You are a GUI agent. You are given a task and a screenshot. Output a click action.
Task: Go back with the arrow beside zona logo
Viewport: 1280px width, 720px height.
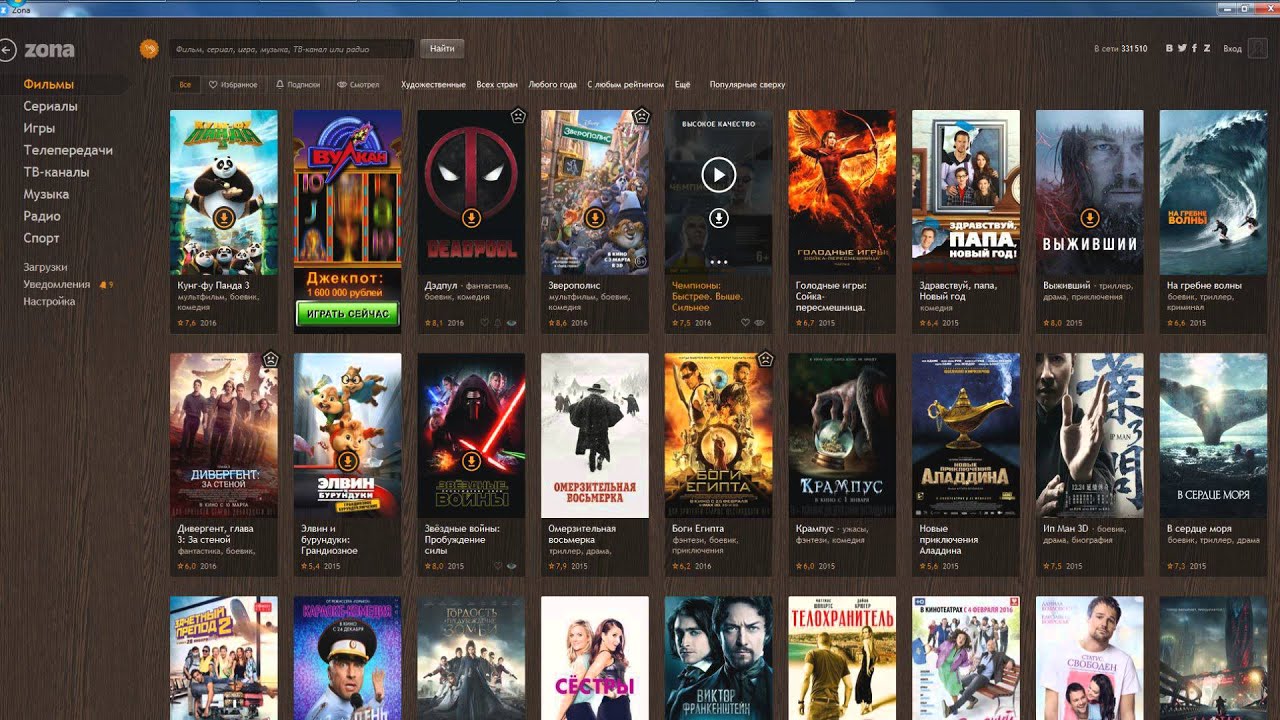coord(7,49)
